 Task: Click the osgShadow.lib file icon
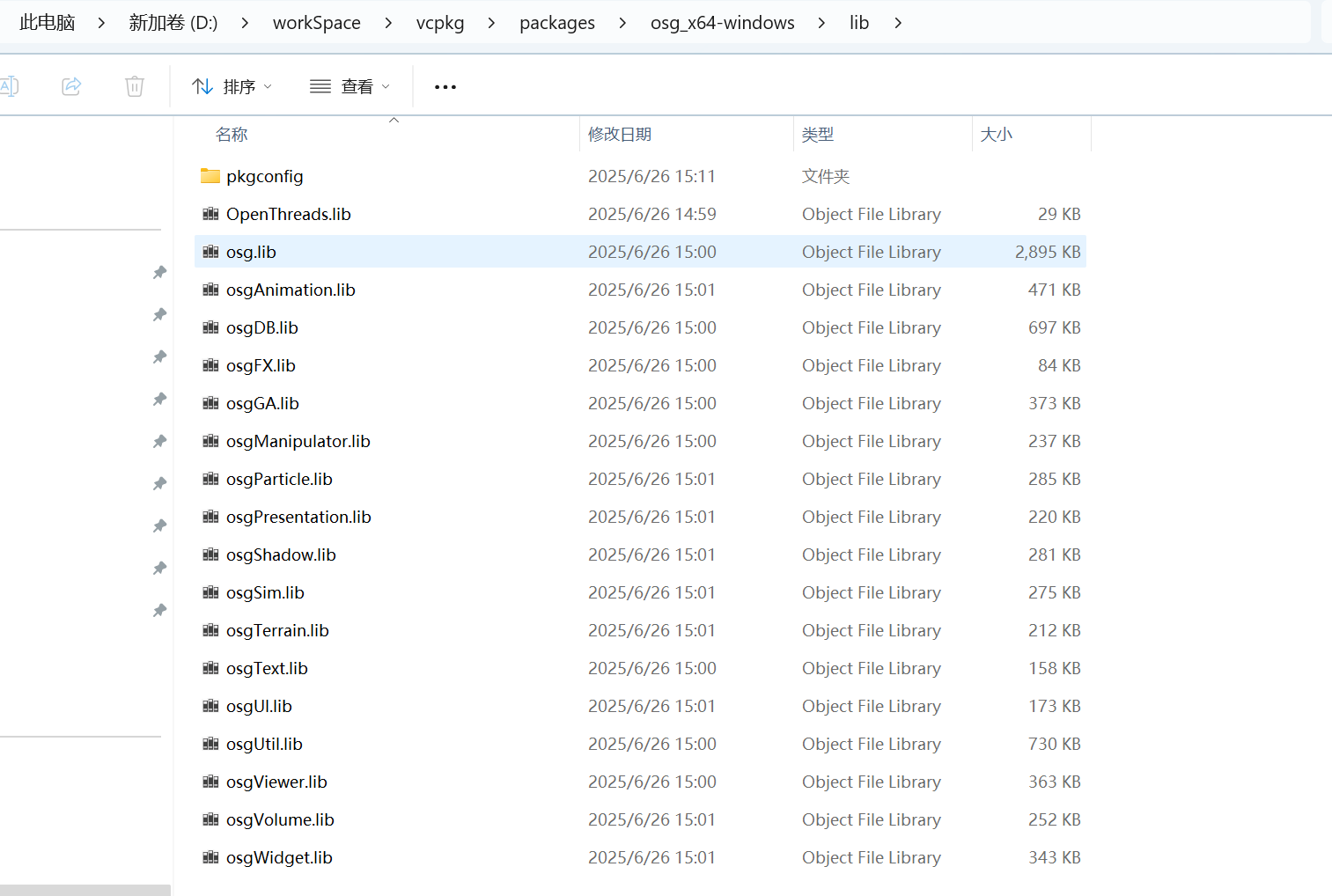coord(210,554)
